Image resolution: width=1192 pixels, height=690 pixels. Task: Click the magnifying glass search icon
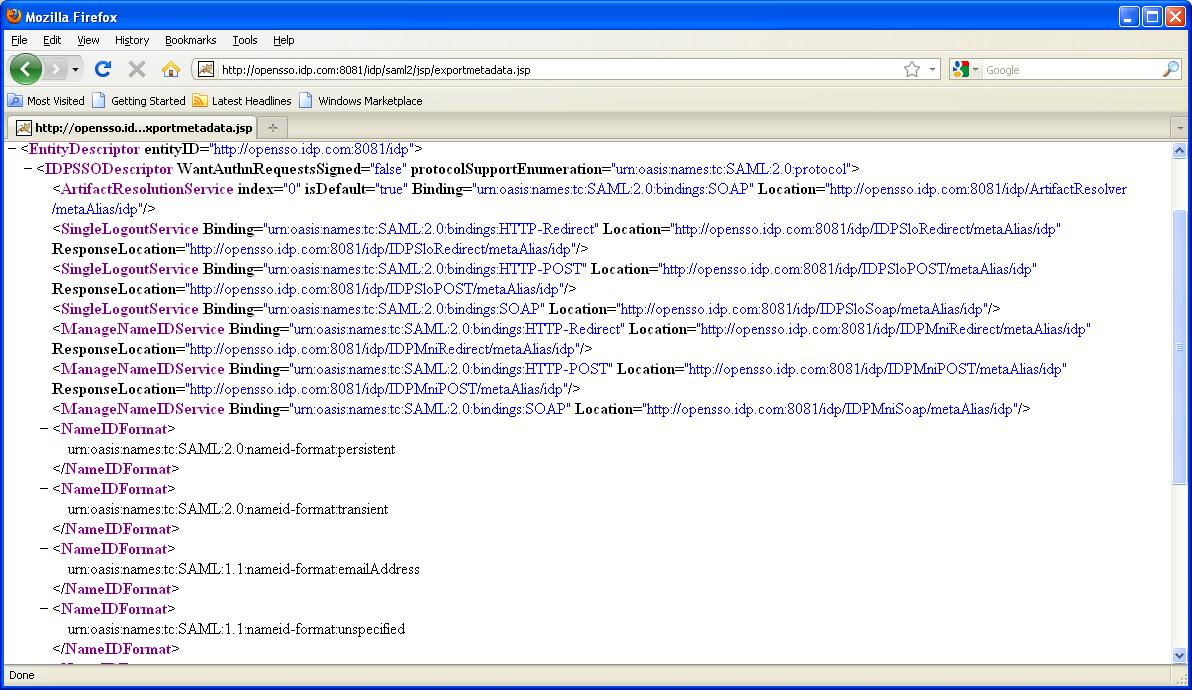click(1171, 69)
